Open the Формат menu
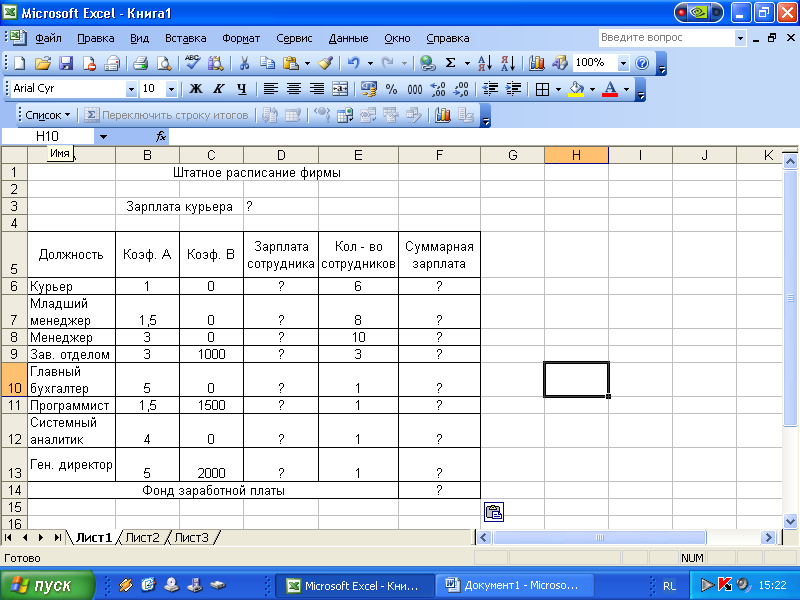The height and width of the screenshot is (600, 800). tap(241, 38)
